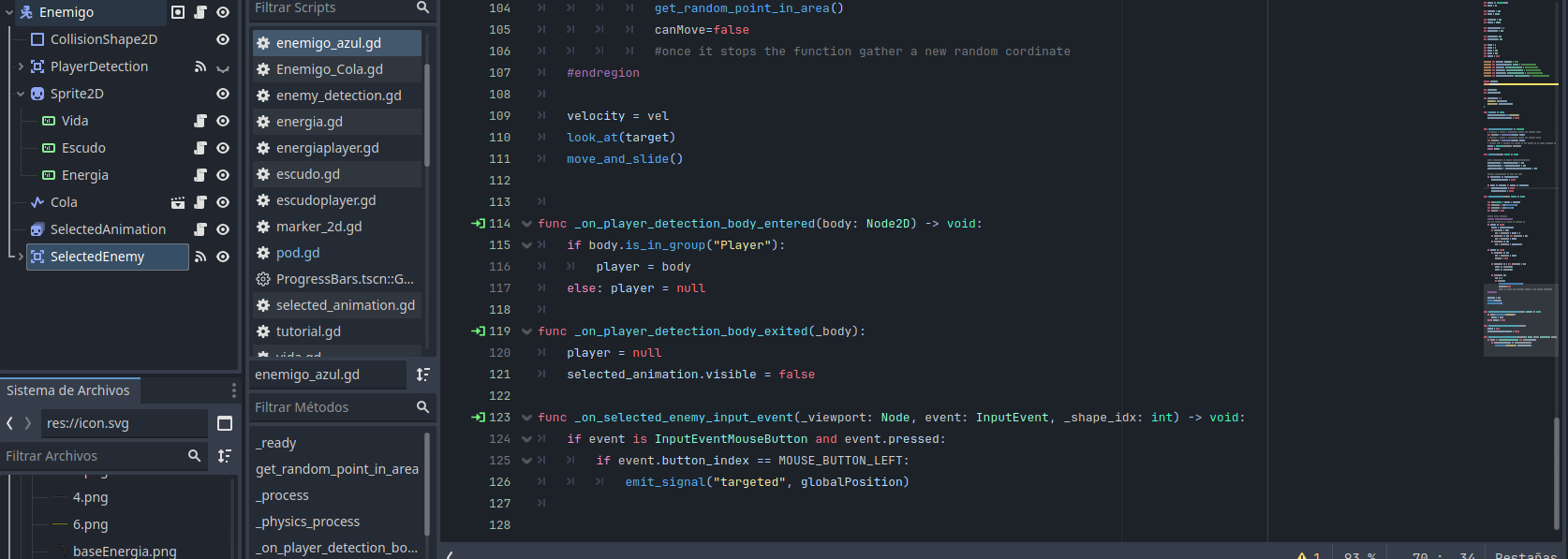Fold the function at line 119
Viewport: 1568px width, 559px height.
coord(526,331)
